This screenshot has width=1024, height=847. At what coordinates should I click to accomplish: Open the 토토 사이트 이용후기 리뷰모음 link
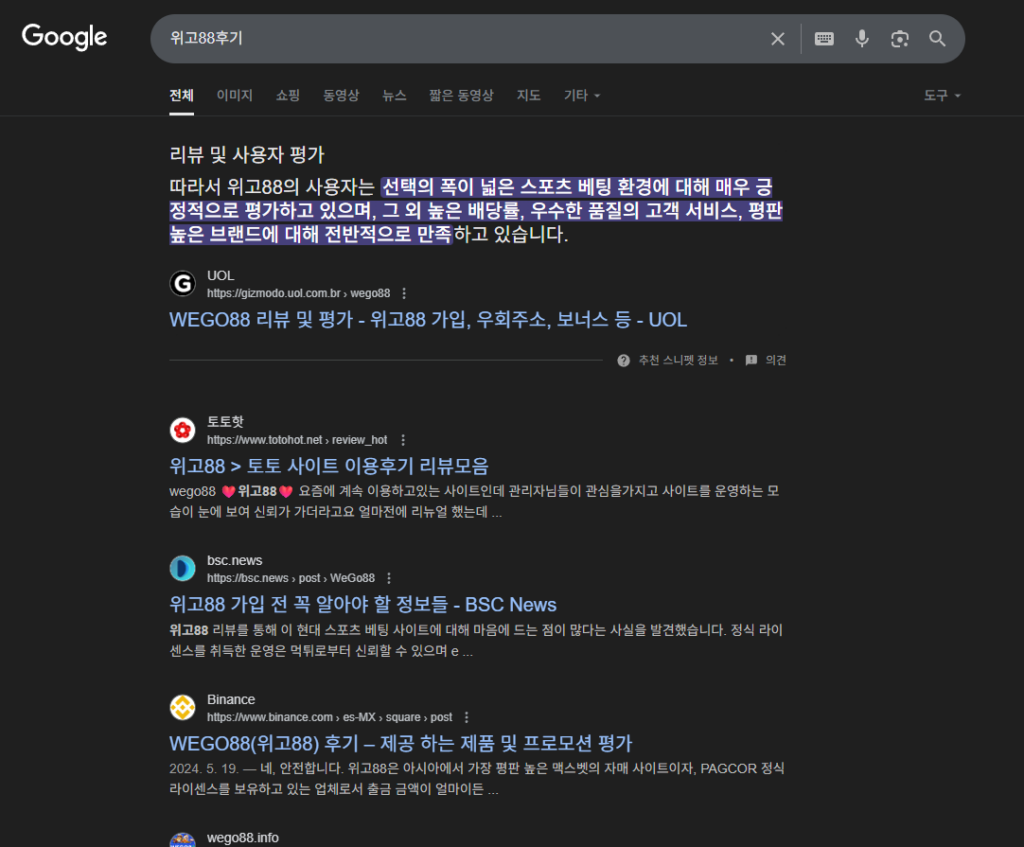click(x=328, y=466)
